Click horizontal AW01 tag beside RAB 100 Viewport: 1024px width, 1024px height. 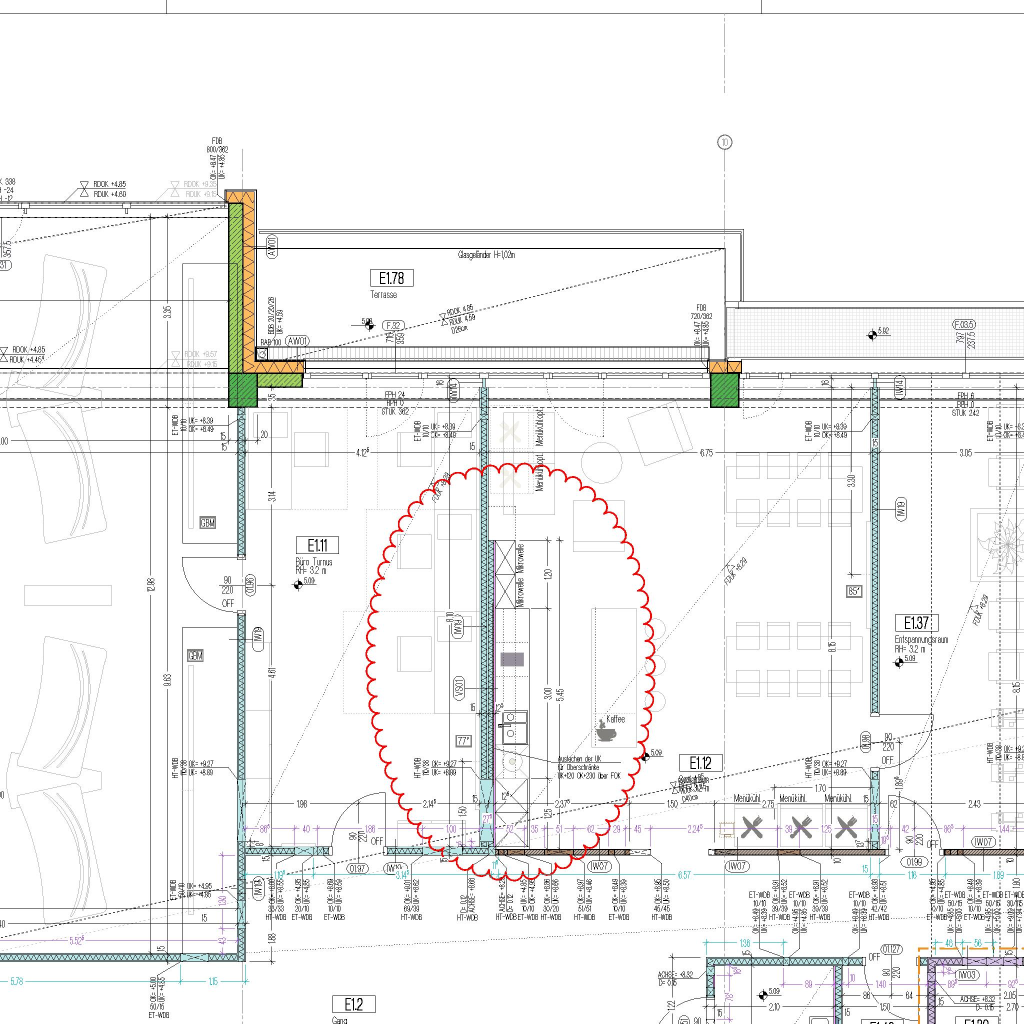click(x=297, y=341)
